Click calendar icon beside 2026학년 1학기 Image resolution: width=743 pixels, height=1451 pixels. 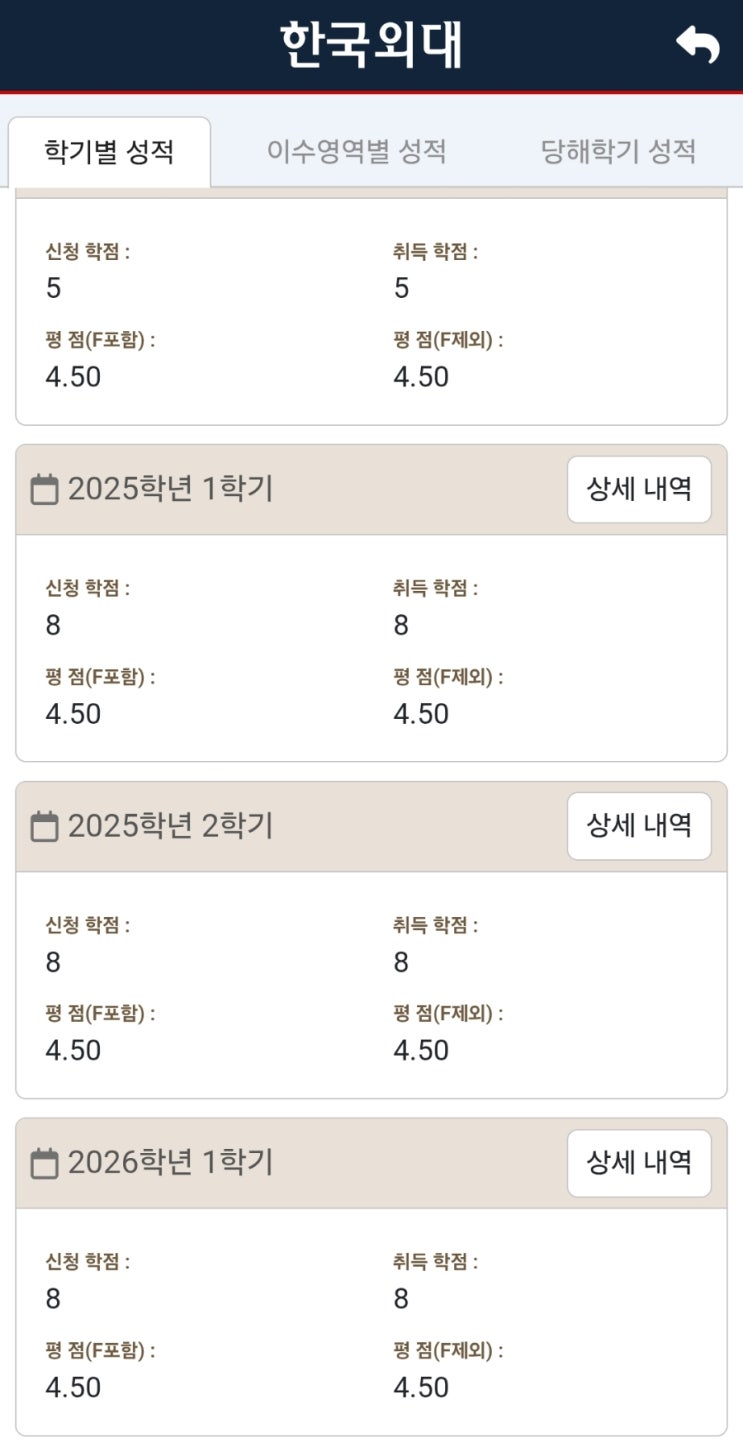[44, 1164]
